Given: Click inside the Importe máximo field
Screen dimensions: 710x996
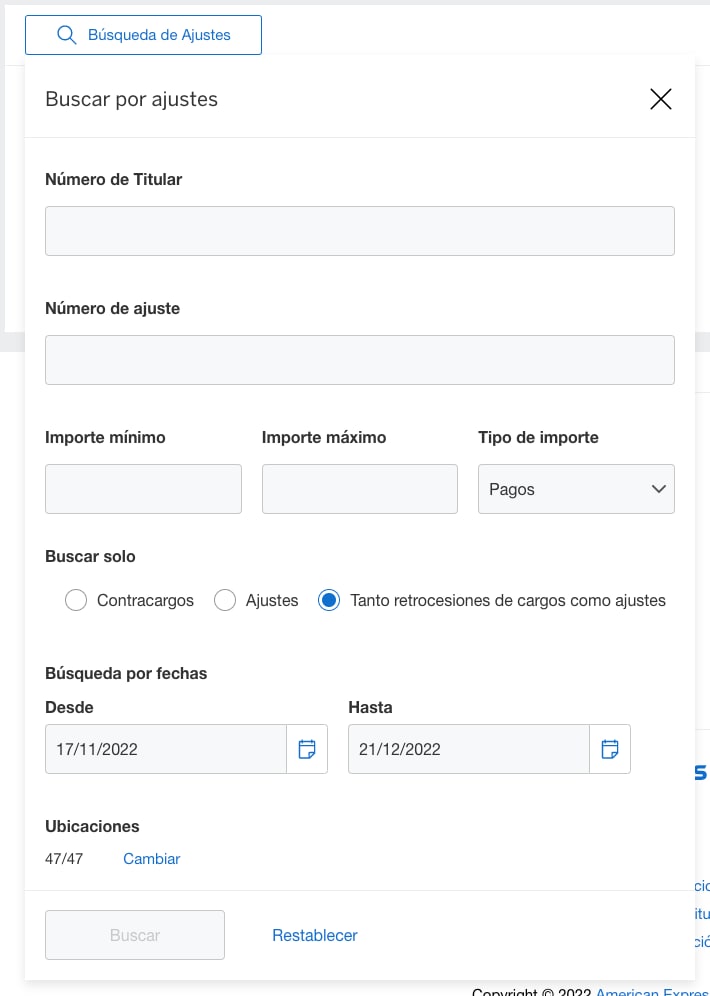Looking at the screenshot, I should coord(360,489).
